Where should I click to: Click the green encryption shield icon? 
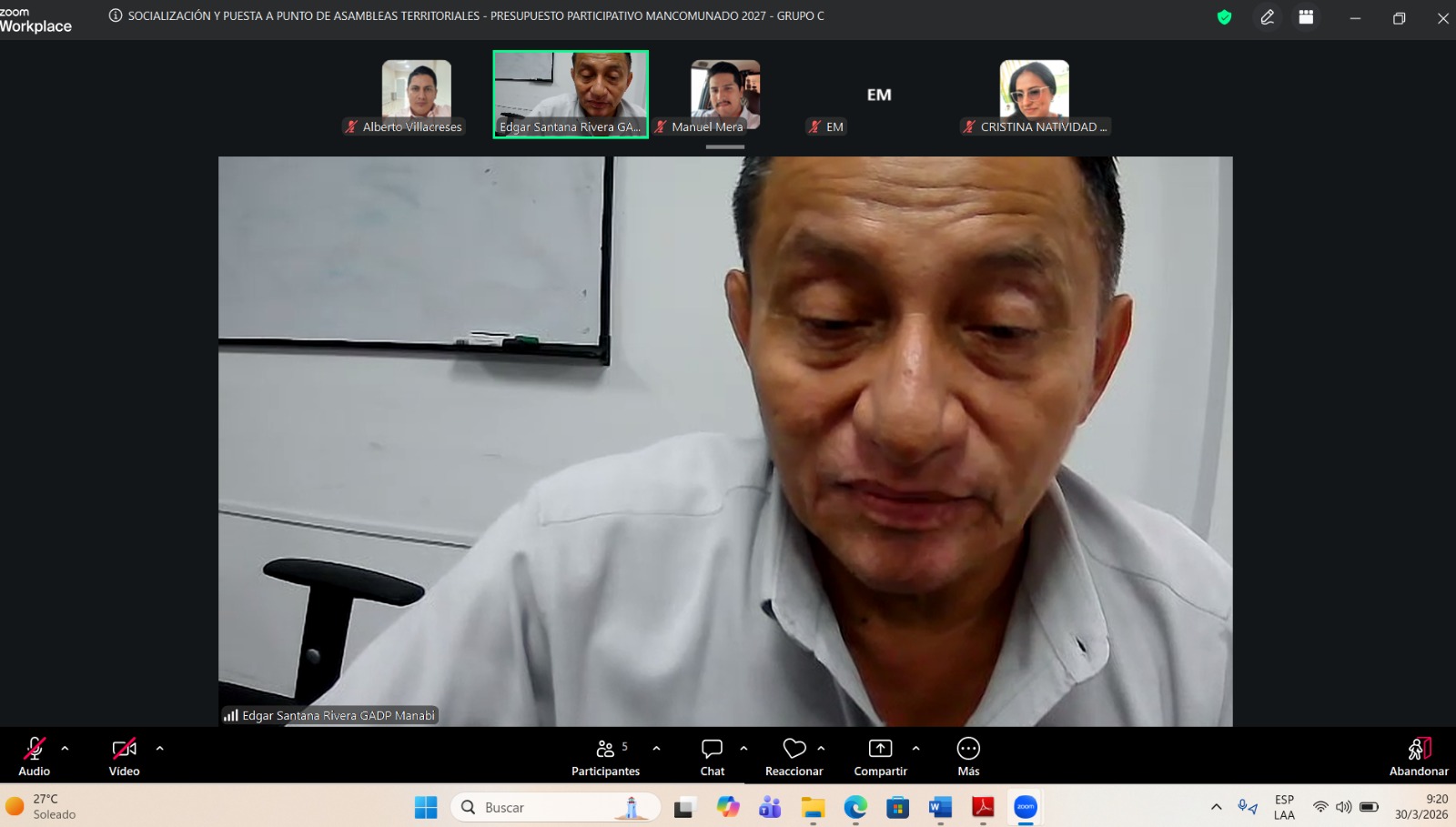click(1224, 17)
